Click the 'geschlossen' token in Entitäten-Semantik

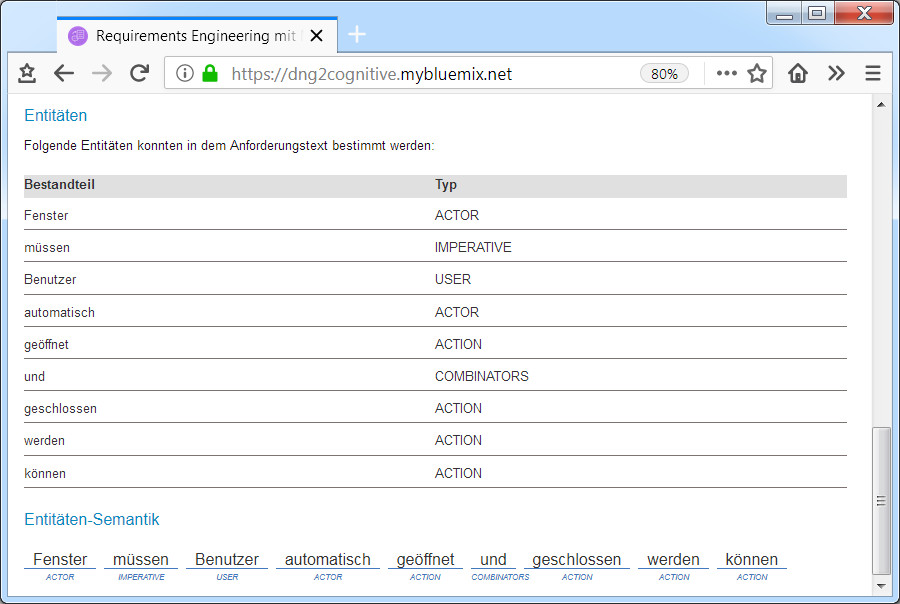point(577,559)
